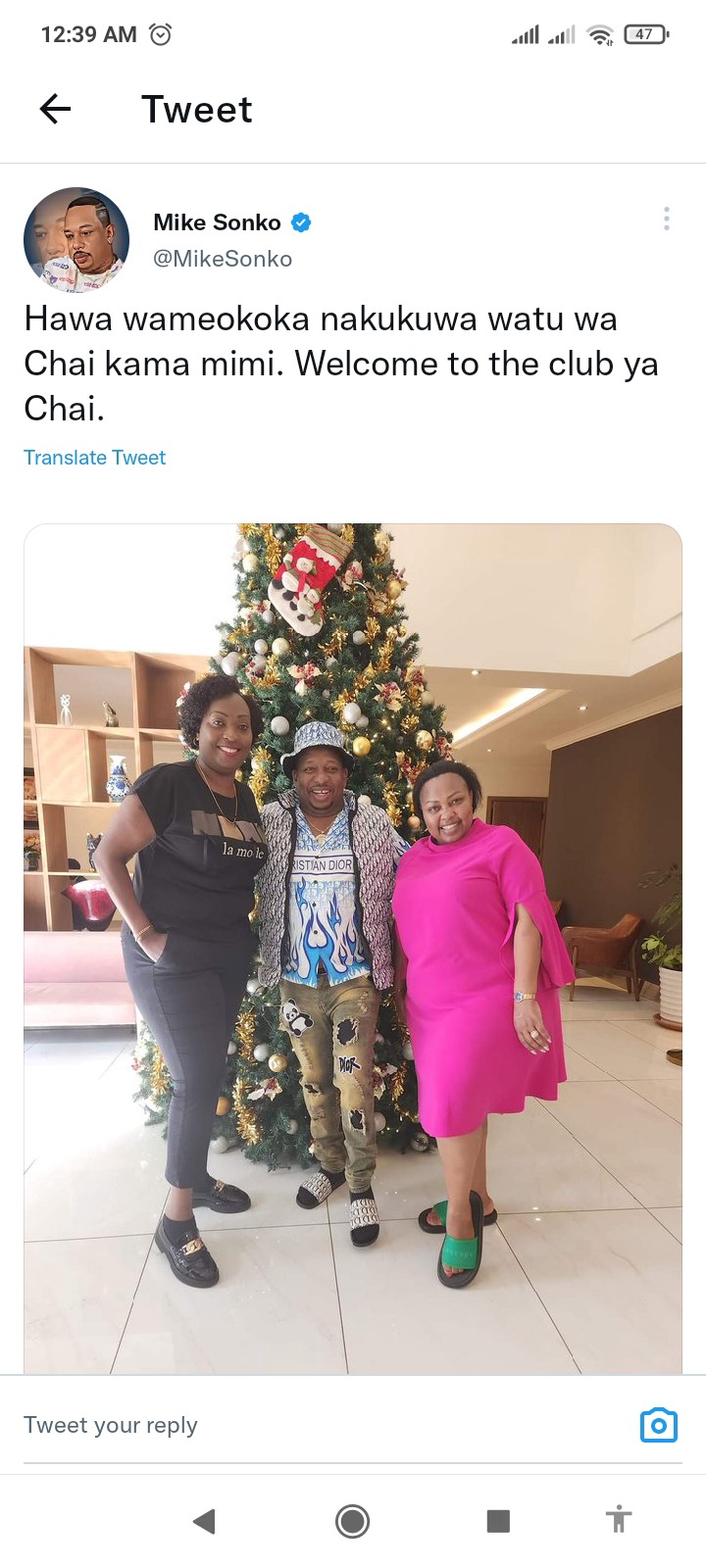Image resolution: width=706 pixels, height=1568 pixels.
Task: Open Mike Sonko's profile avatar
Action: point(76,240)
